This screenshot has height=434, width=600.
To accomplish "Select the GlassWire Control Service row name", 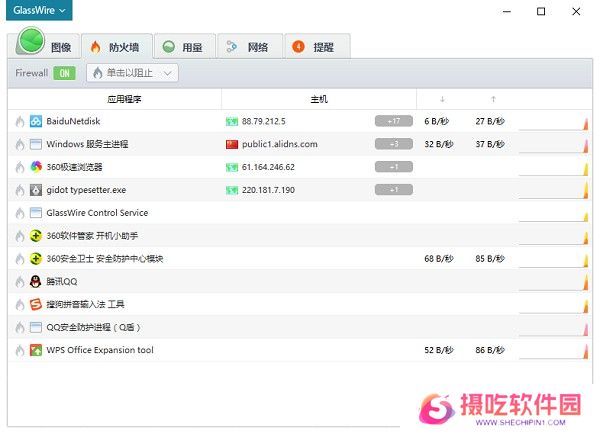I will click(97, 213).
